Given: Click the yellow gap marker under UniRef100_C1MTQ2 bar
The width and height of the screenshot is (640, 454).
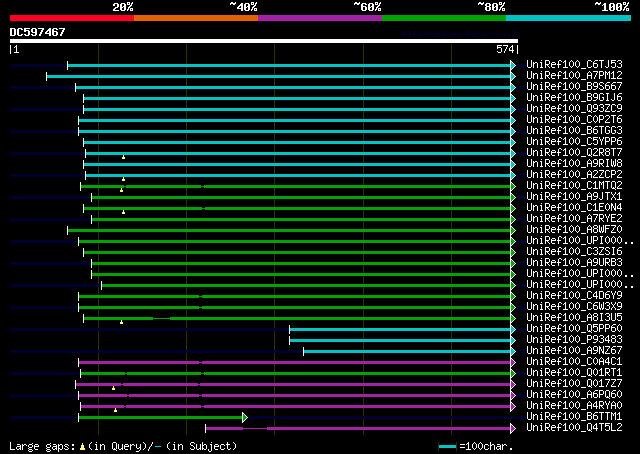Looking at the screenshot, I should coord(121,190).
